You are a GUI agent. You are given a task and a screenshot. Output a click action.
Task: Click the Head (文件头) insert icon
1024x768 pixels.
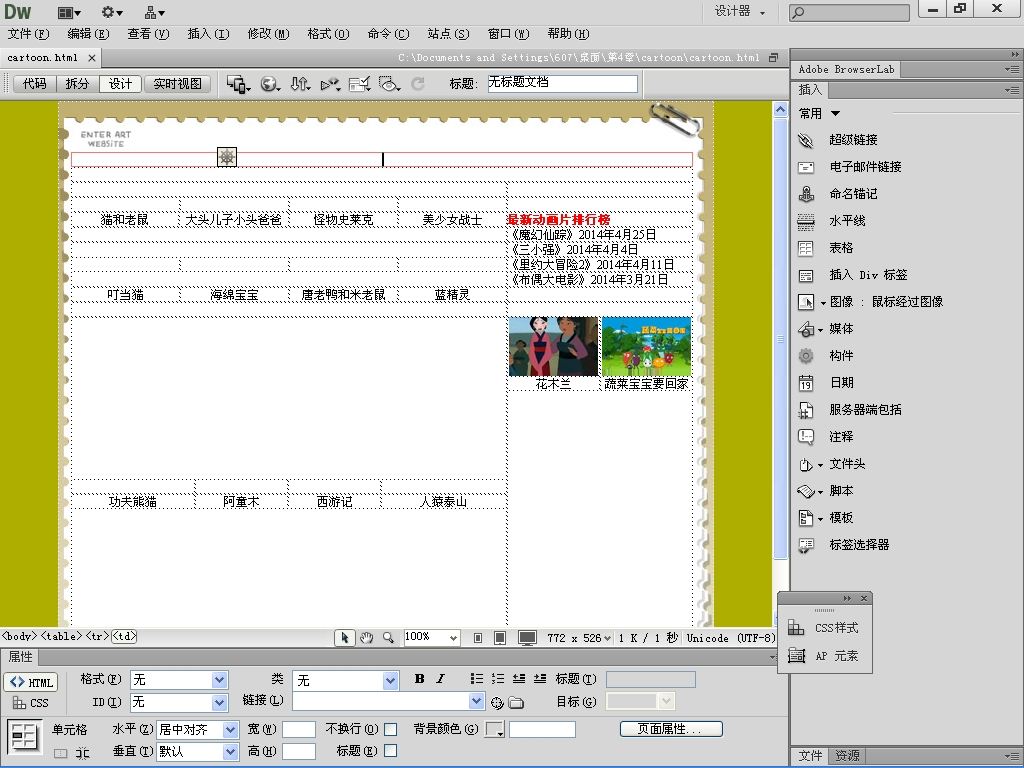click(x=806, y=464)
